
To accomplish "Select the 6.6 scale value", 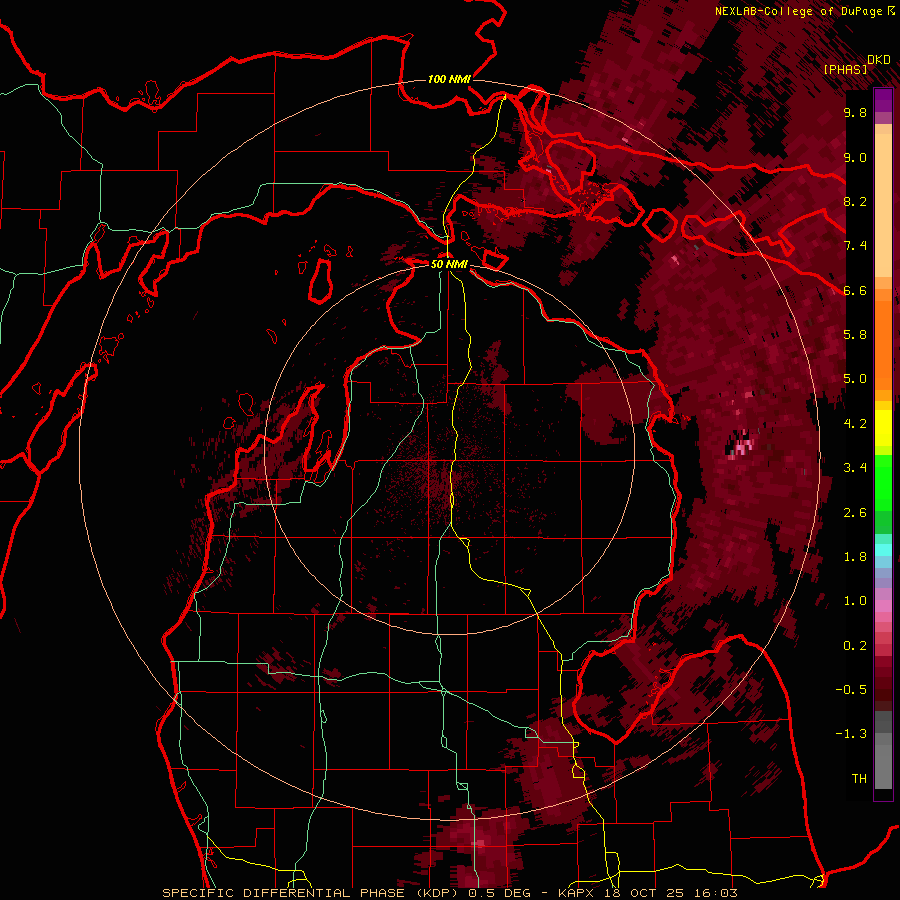I will 855,290.
